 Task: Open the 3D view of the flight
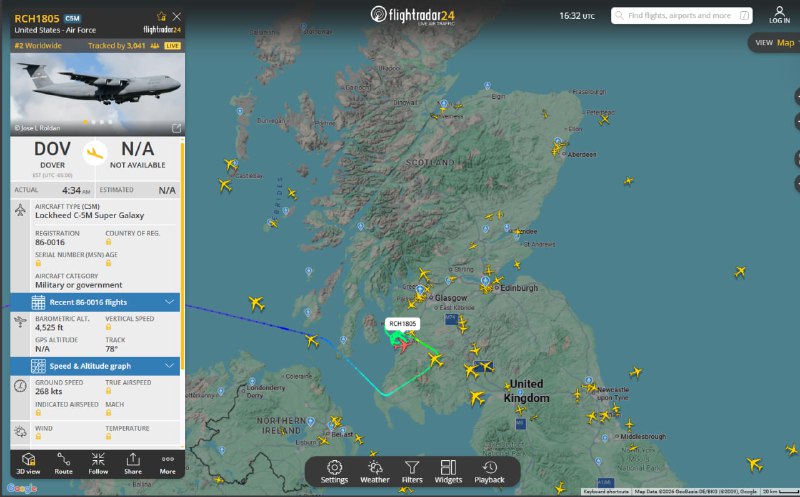[x=29, y=462]
